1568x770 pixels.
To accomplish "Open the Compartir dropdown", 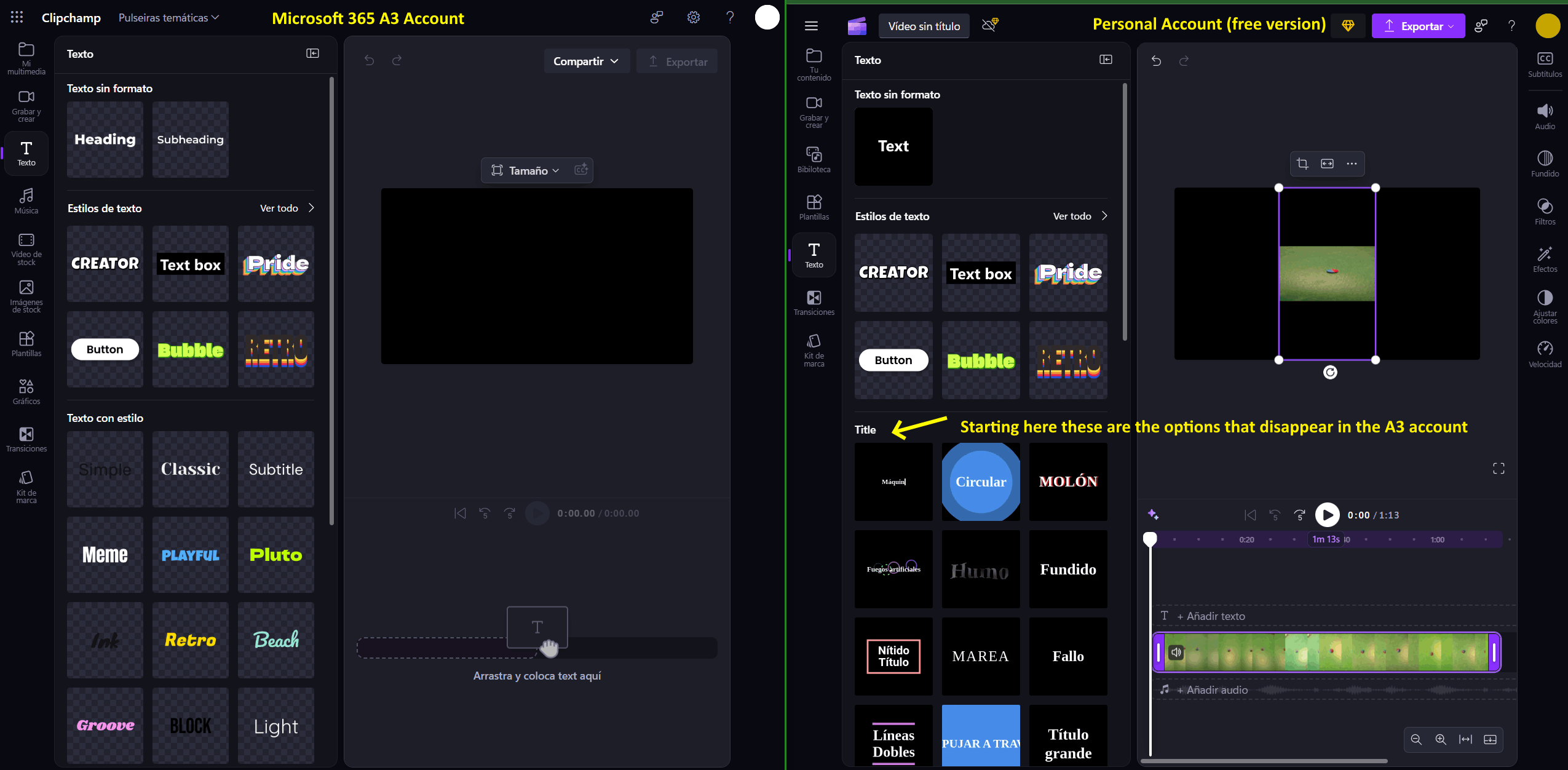I will point(586,61).
